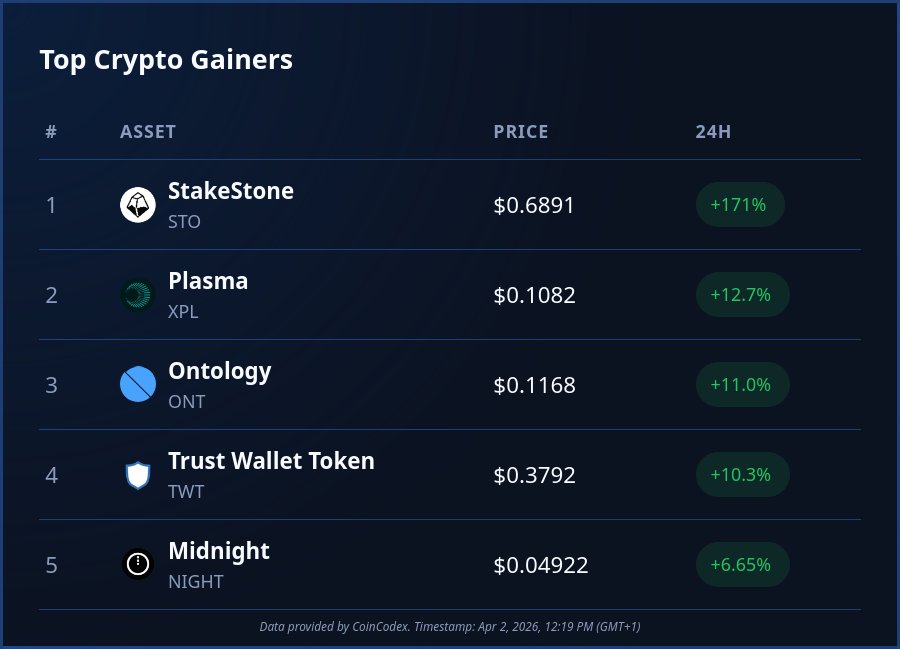Click the +171% gain badge

(739, 205)
